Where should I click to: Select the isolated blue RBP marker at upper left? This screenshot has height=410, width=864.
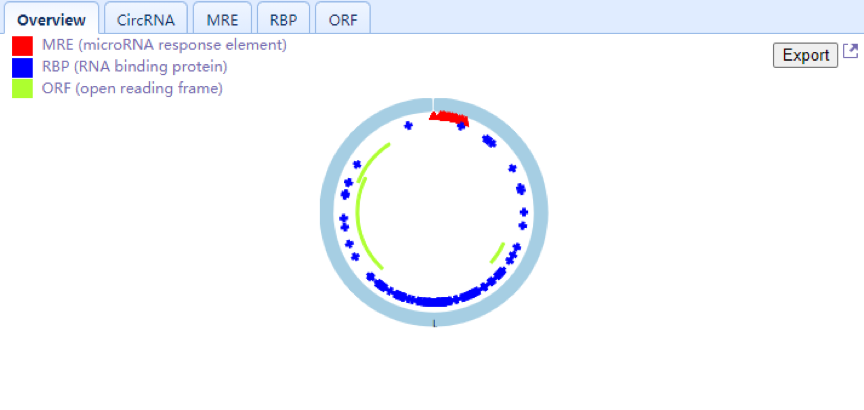[x=408, y=125]
